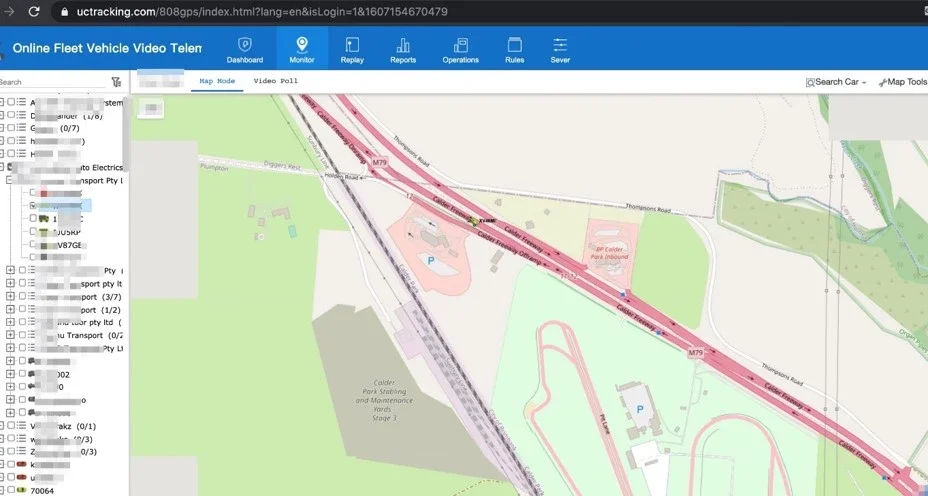Check the (0/1) group checkbox
The image size is (928, 496).
tap(11, 426)
